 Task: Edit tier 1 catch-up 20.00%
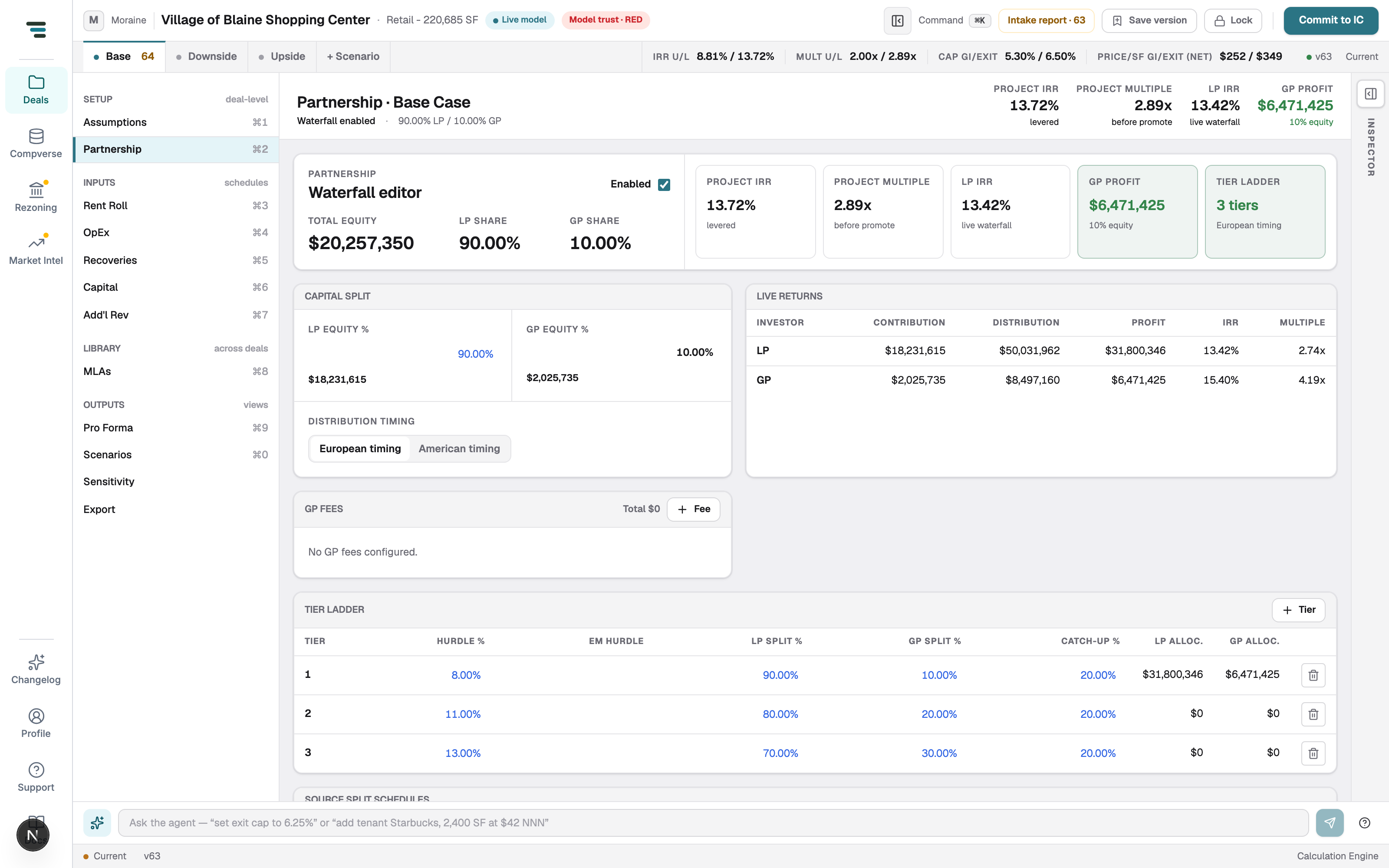[1098, 675]
